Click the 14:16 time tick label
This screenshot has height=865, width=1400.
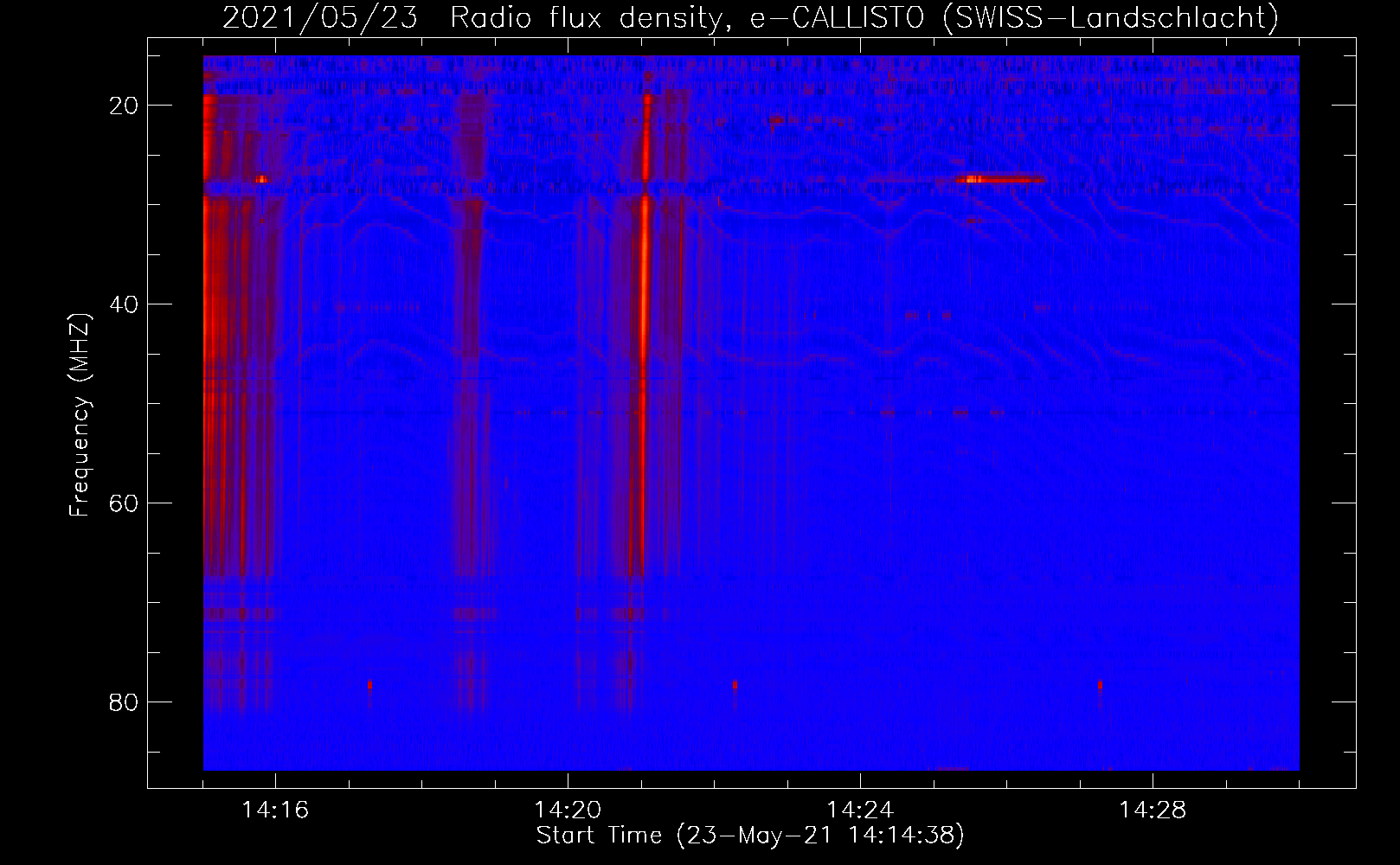(275, 810)
